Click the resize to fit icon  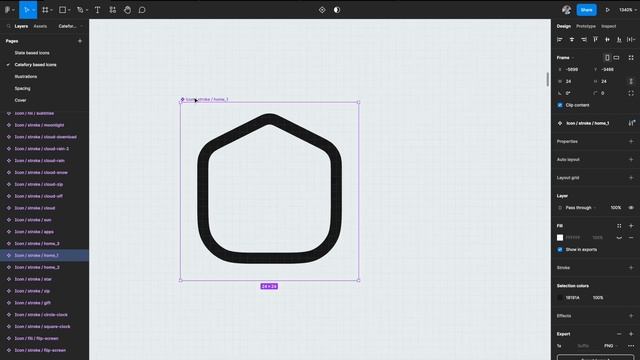(x=631, y=58)
